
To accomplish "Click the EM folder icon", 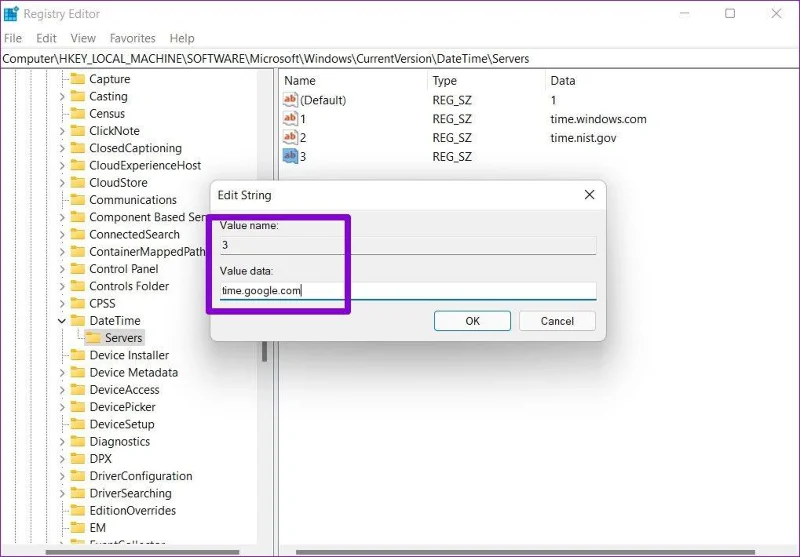I will (78, 527).
